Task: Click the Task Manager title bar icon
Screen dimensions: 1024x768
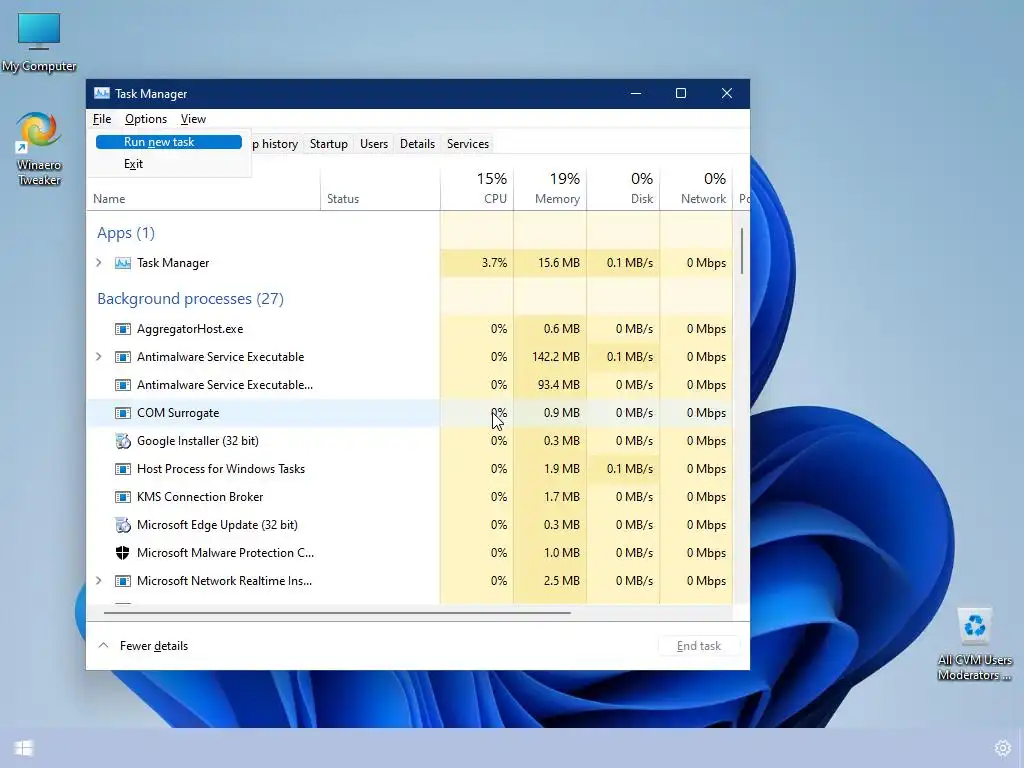Action: tap(101, 93)
